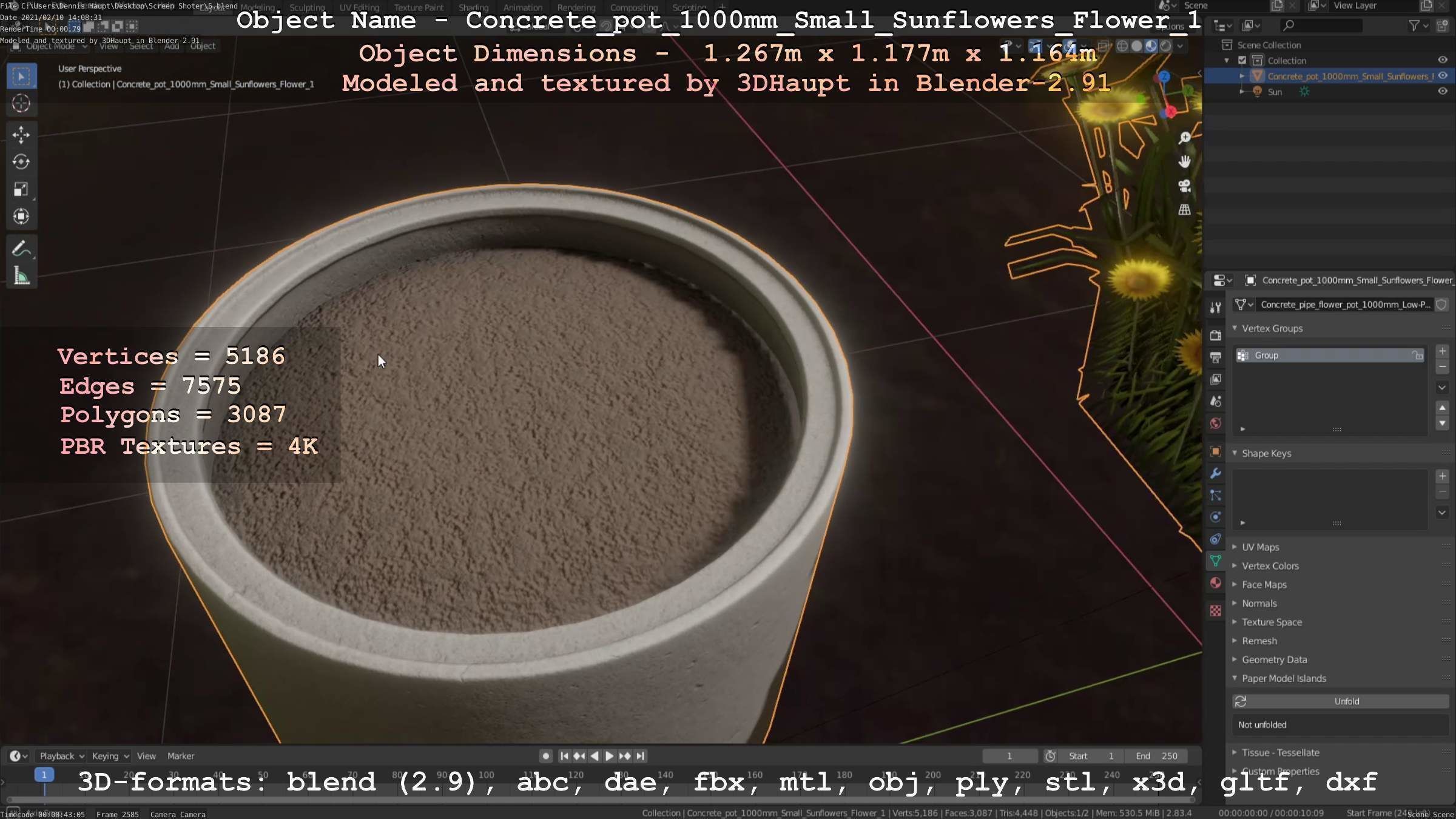Viewport: 1456px width, 819px height.
Task: Remove the selected vertex group
Action: pyautogui.click(x=1443, y=367)
